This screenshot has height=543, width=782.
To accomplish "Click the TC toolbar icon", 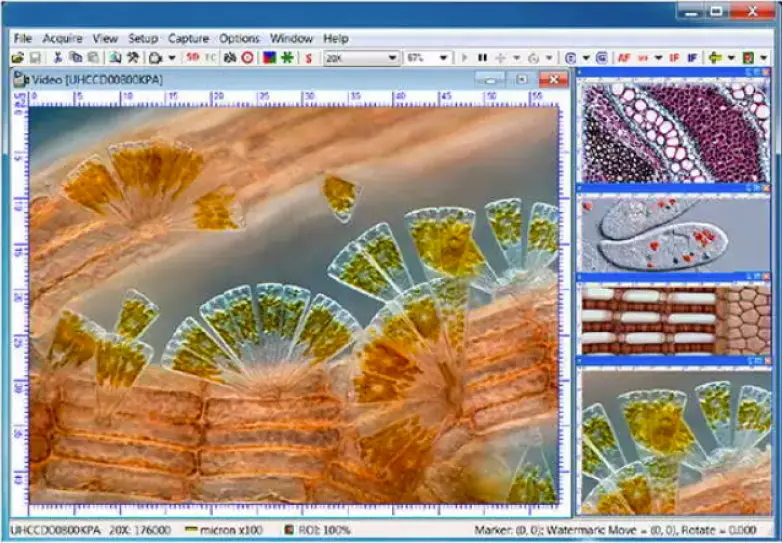I will click(x=210, y=58).
